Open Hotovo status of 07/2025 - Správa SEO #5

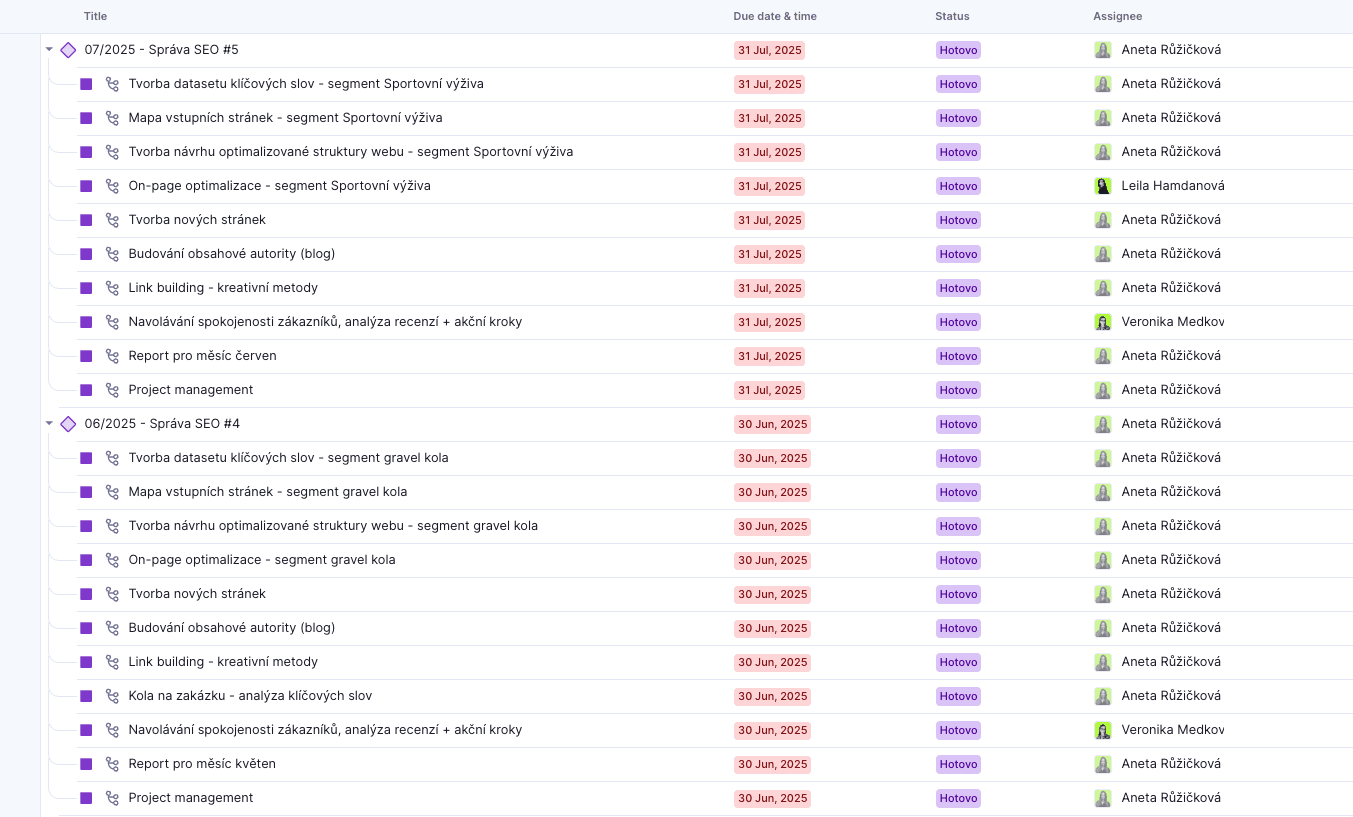[x=958, y=50]
